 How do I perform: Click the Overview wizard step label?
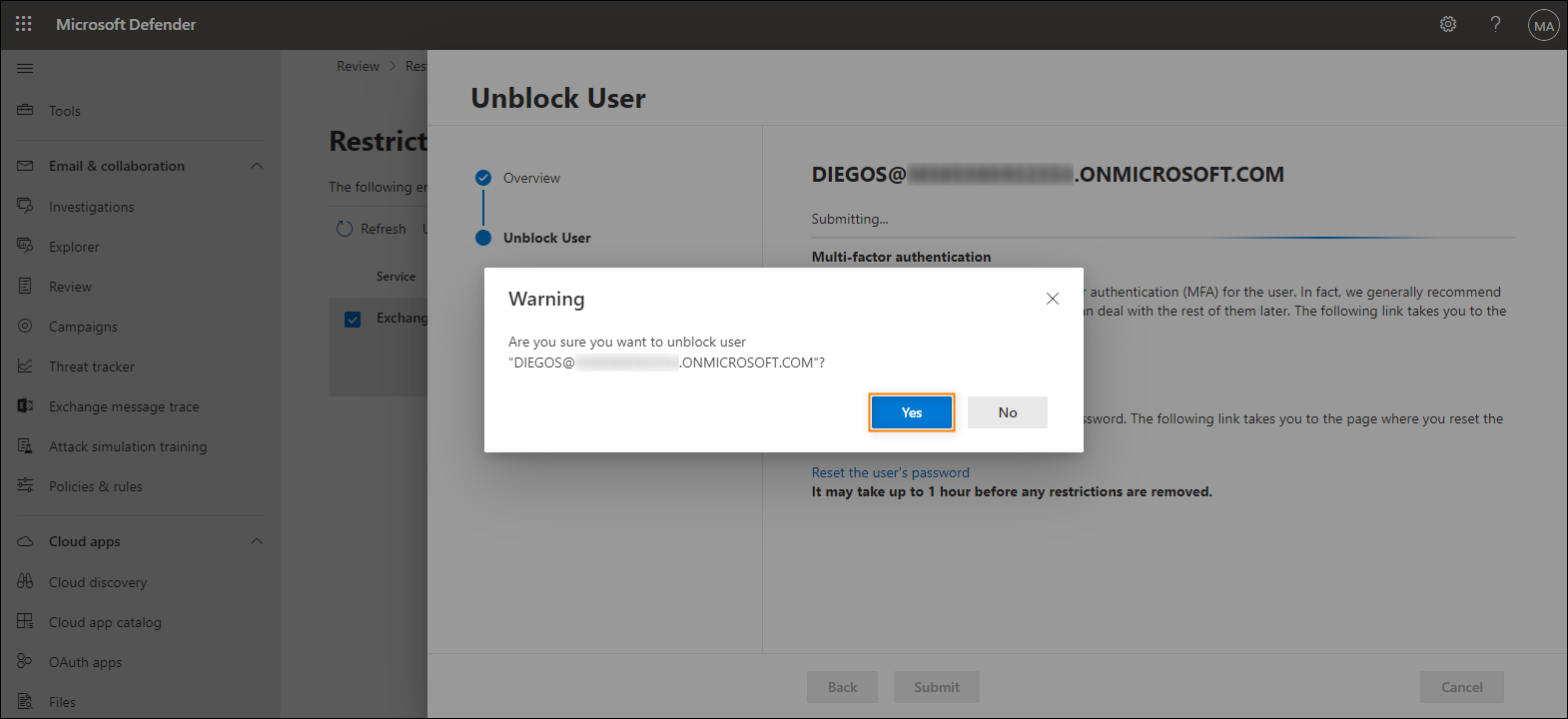(531, 178)
